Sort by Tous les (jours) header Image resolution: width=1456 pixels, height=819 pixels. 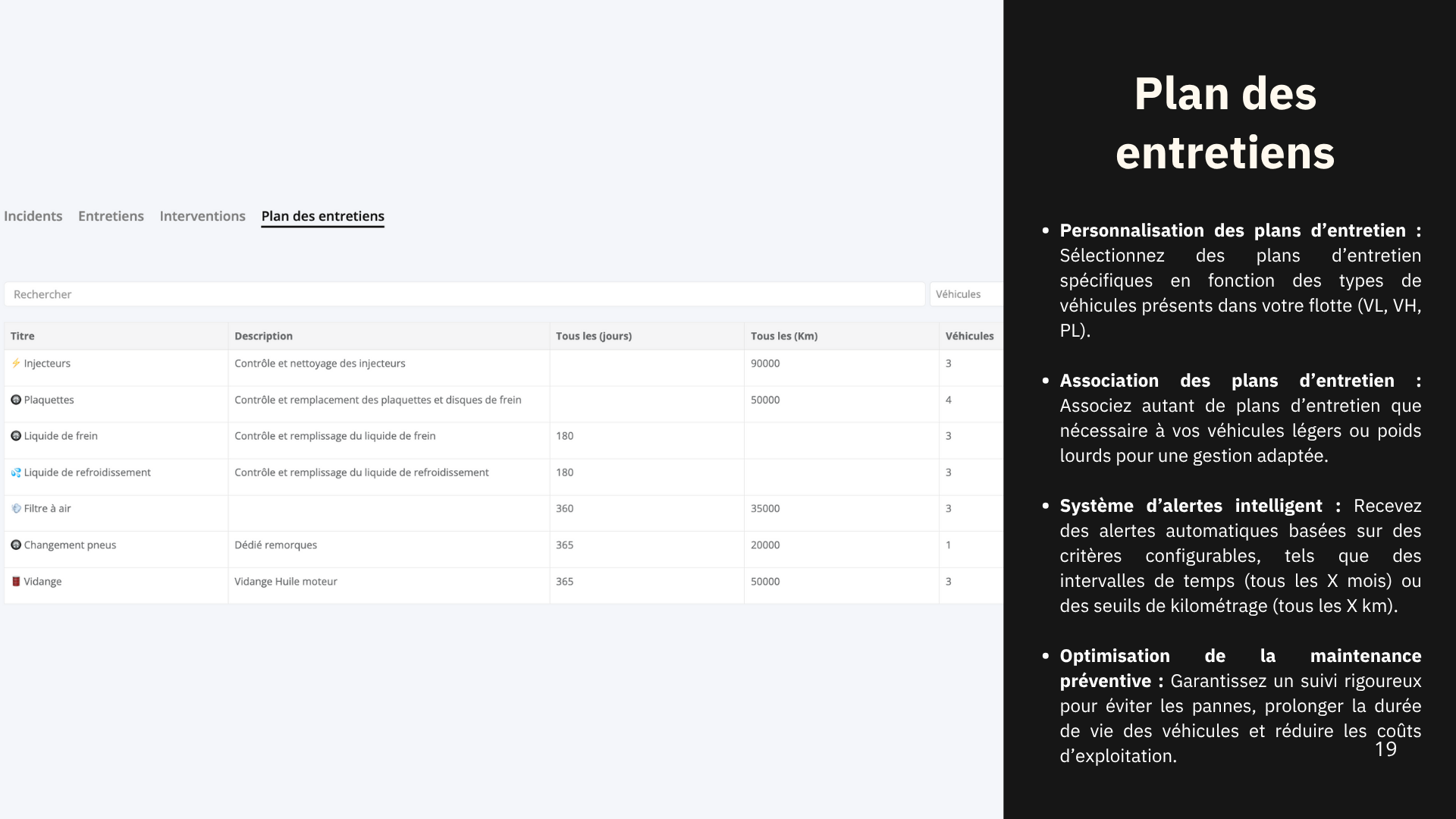click(x=593, y=336)
